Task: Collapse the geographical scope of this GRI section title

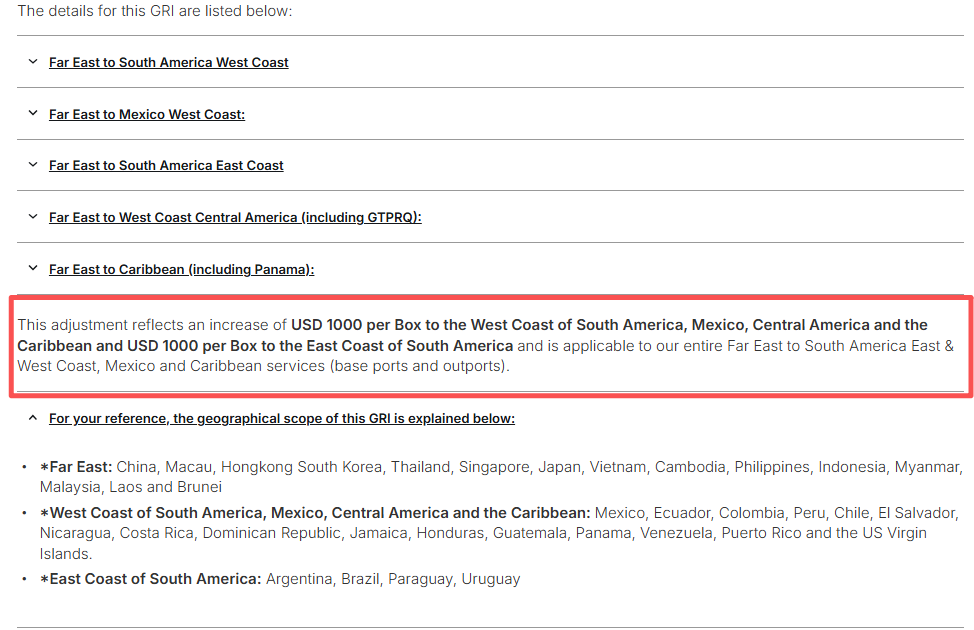Action: click(281, 418)
